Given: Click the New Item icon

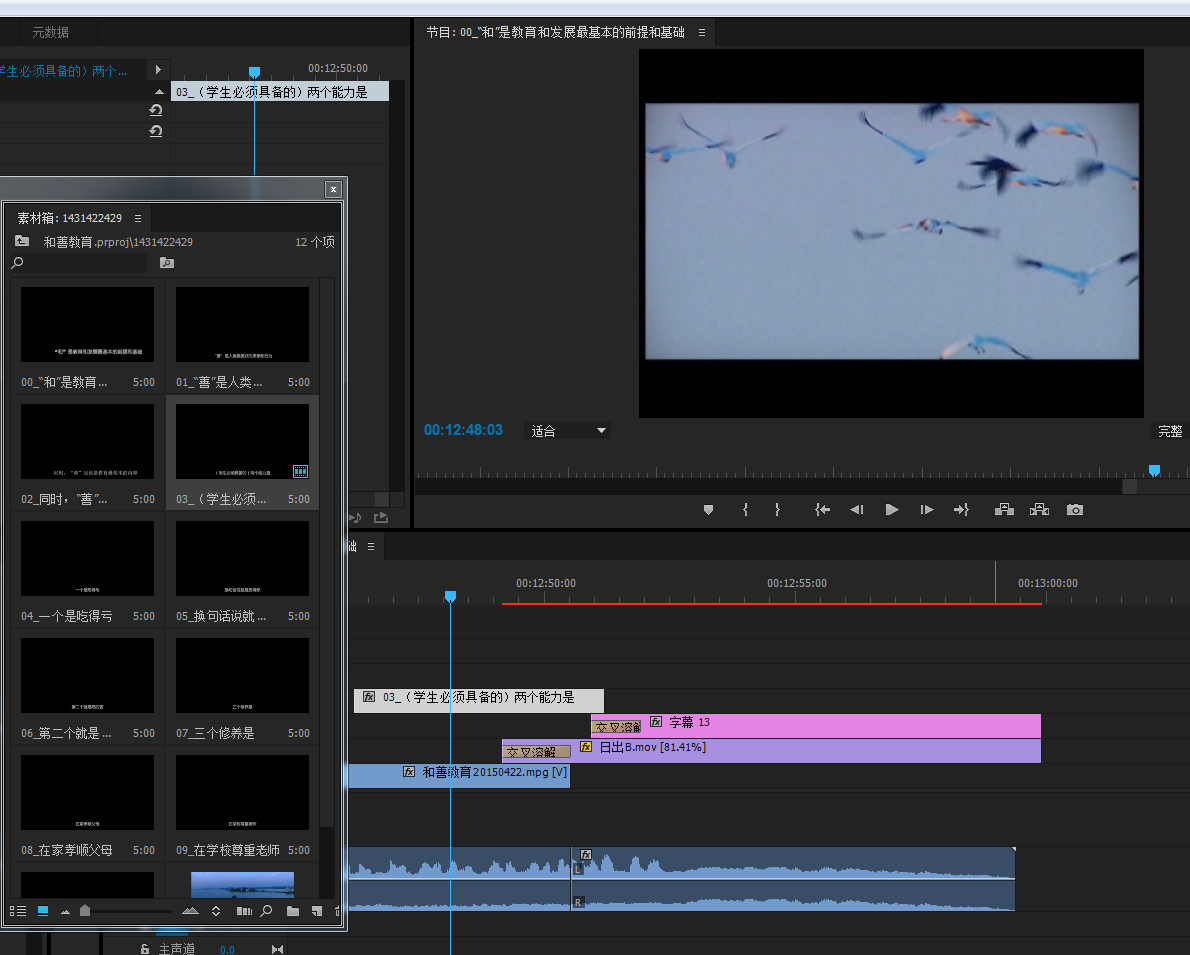Looking at the screenshot, I should pyautogui.click(x=317, y=911).
